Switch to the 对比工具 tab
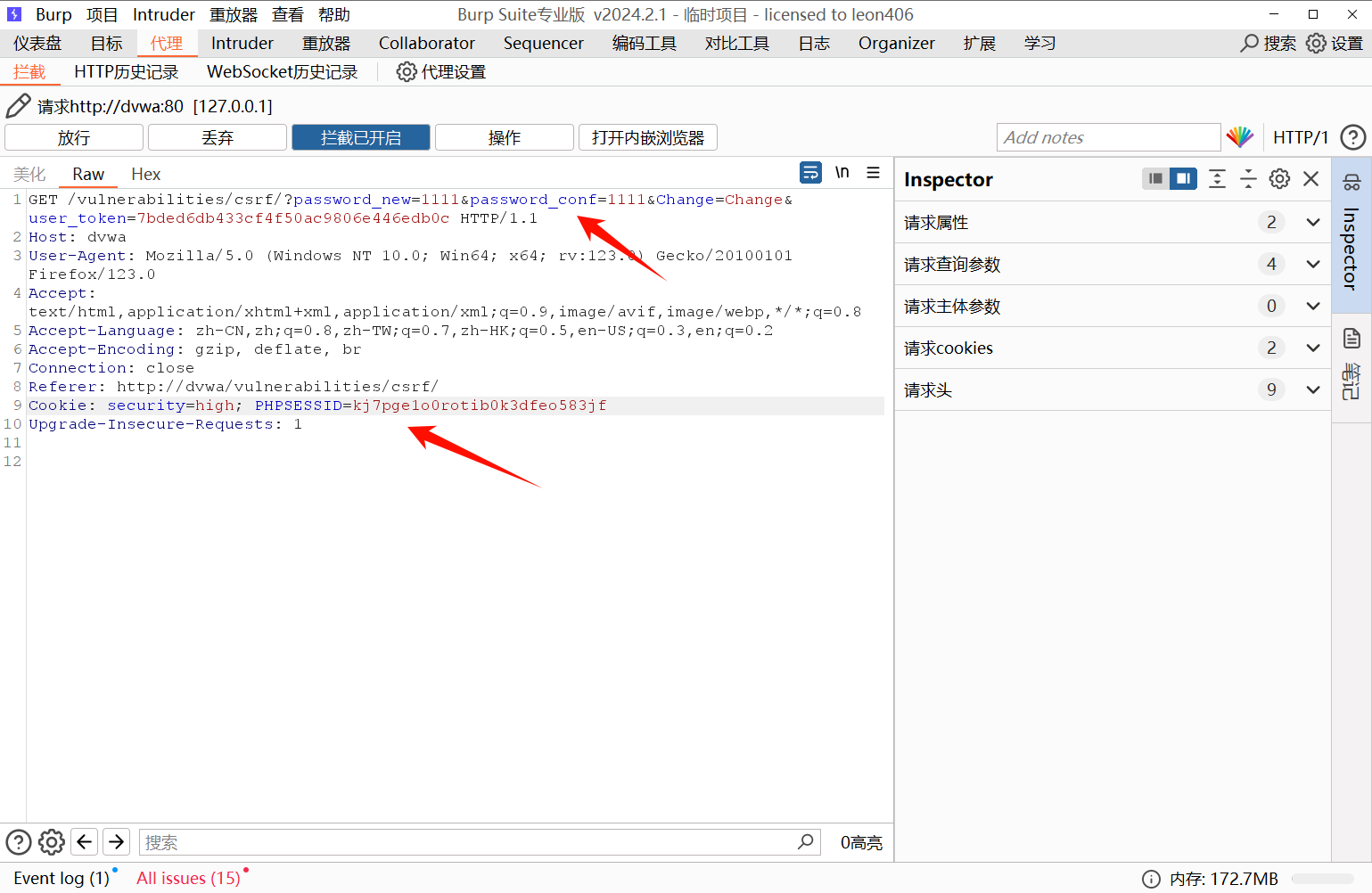Viewport: 1372px width, 893px height. (737, 43)
